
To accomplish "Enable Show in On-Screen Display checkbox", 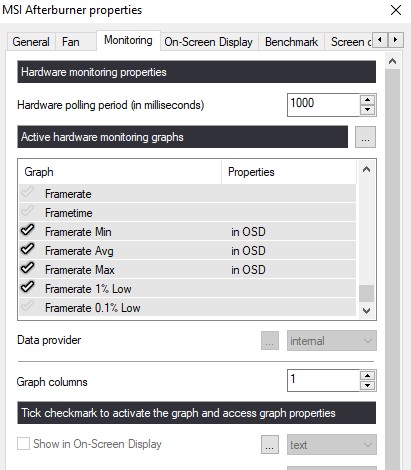I will coord(23,444).
